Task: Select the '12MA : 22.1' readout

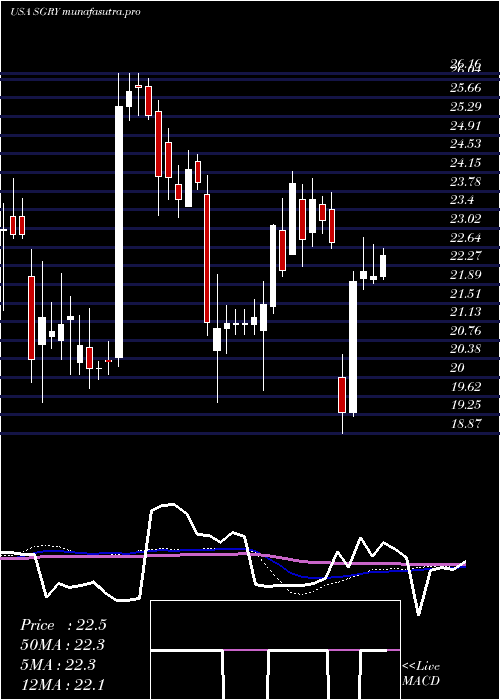Action: (63, 684)
